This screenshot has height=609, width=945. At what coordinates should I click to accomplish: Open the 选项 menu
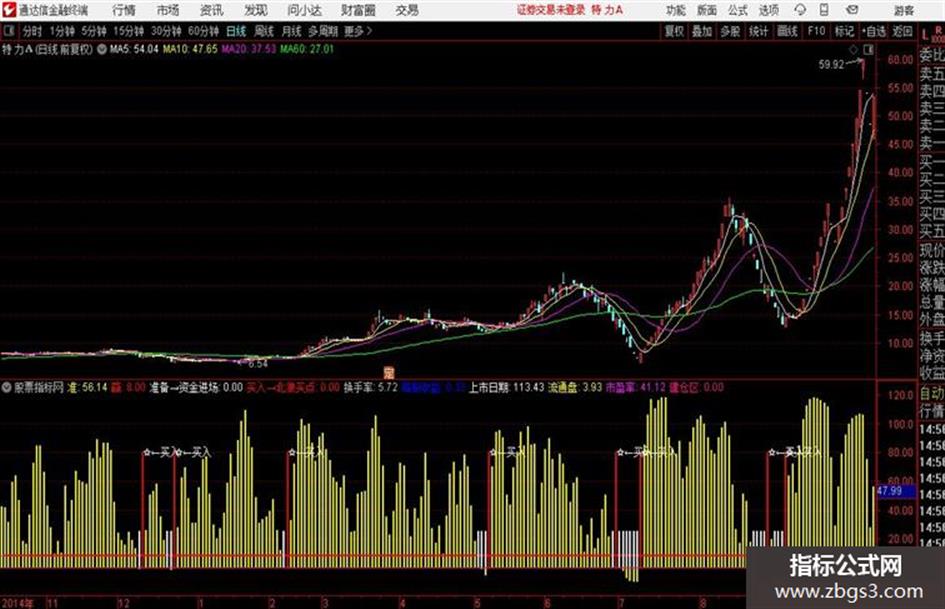(768, 10)
